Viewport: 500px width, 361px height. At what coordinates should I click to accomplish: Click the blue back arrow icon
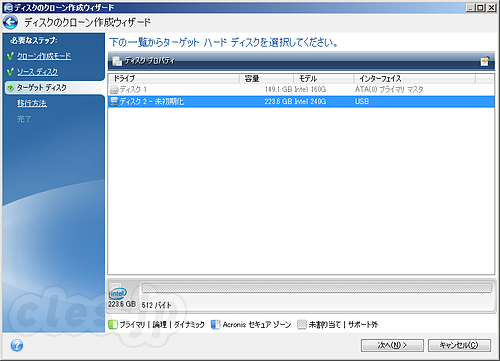pyautogui.click(x=10, y=23)
